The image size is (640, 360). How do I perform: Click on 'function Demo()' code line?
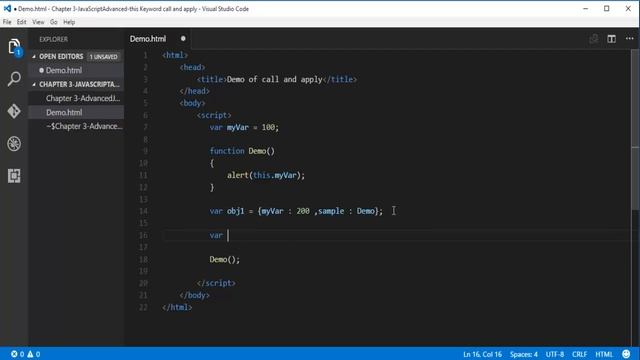(242, 151)
